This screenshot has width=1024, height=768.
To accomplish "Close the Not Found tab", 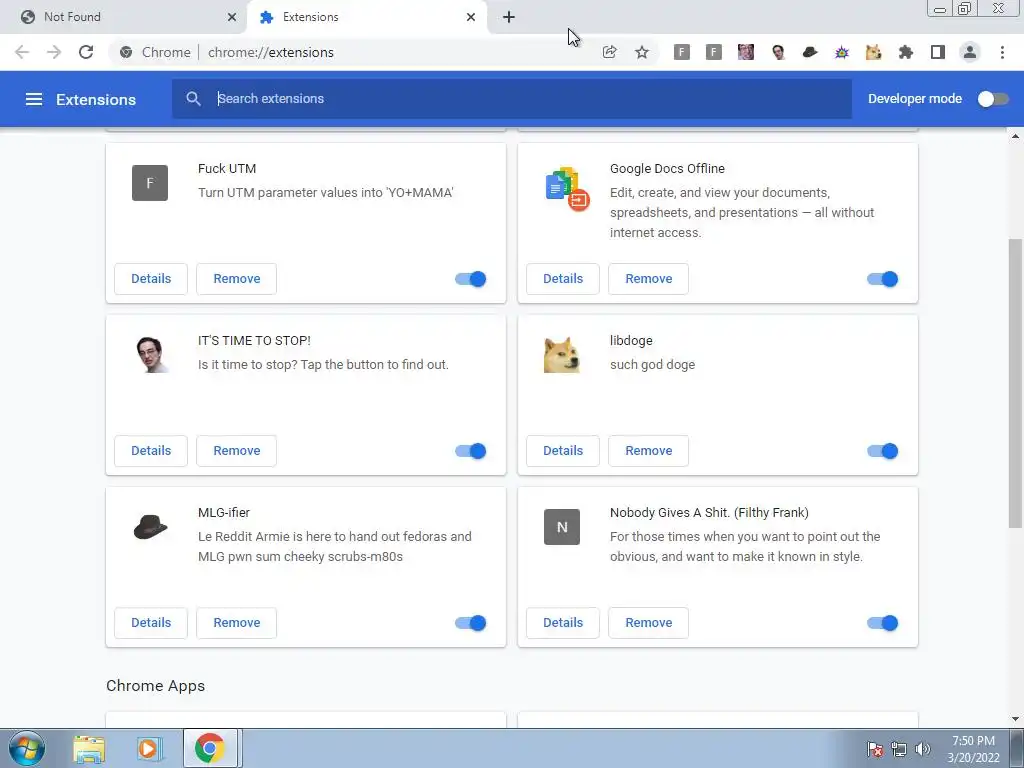I will pyautogui.click(x=232, y=17).
